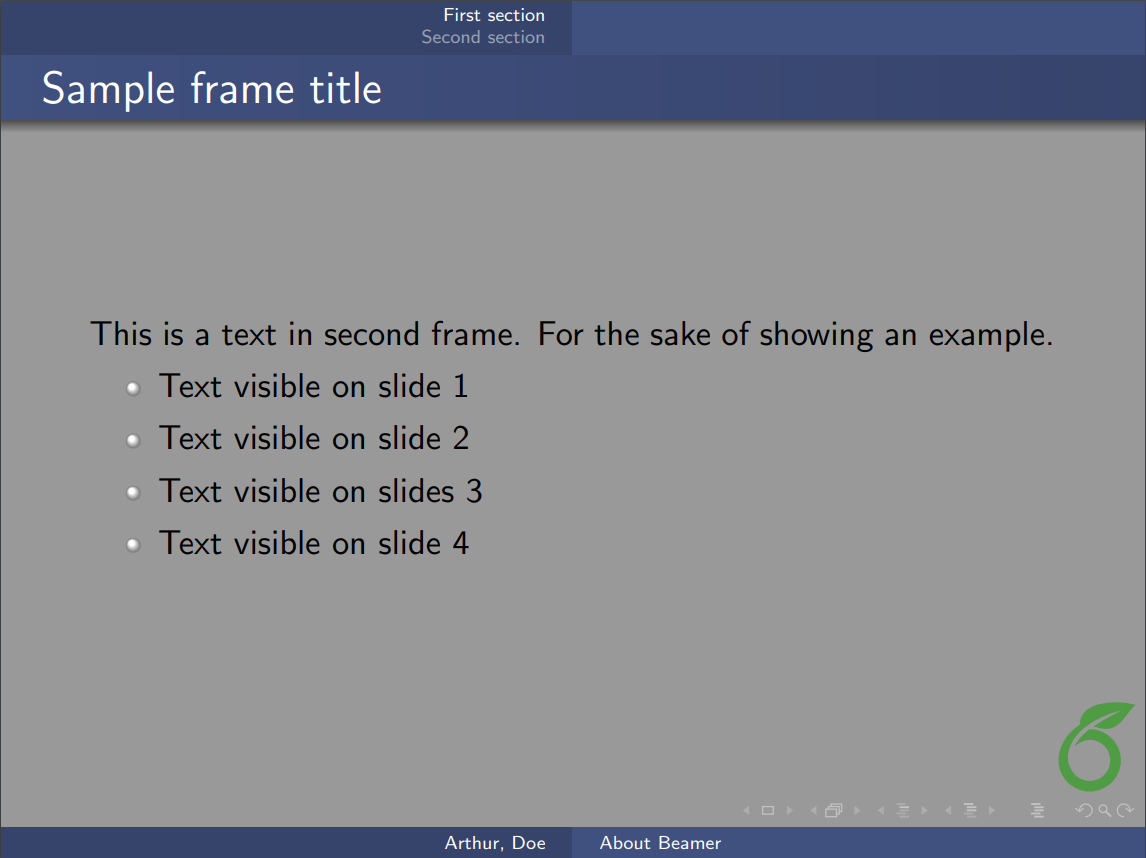Click the section navigation icon
The height and width of the screenshot is (858, 1146).
coord(969,810)
